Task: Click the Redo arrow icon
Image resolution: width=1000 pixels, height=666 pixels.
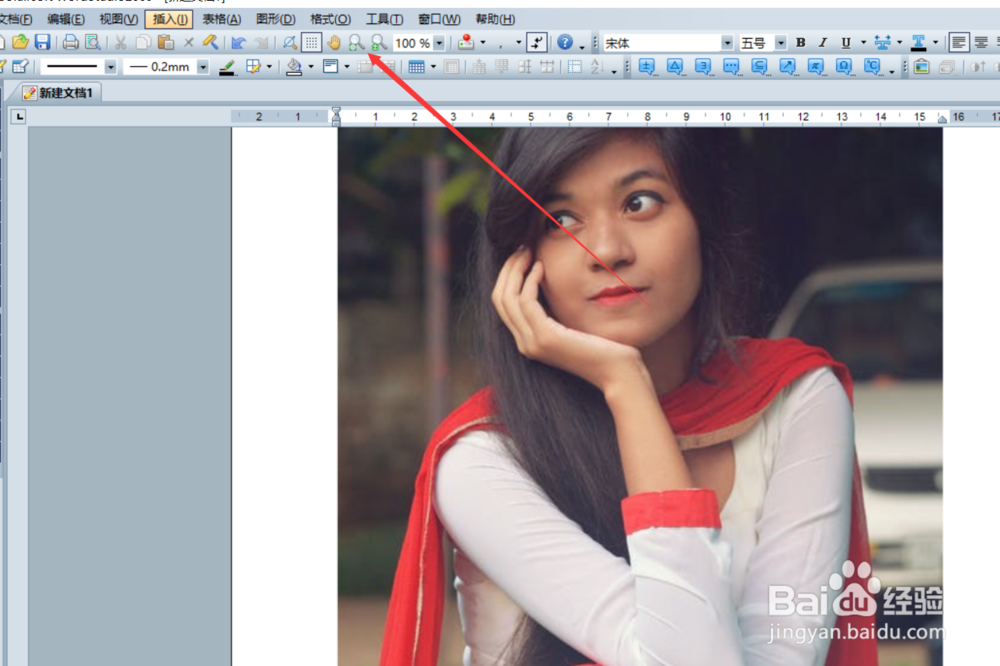Action: click(x=261, y=43)
